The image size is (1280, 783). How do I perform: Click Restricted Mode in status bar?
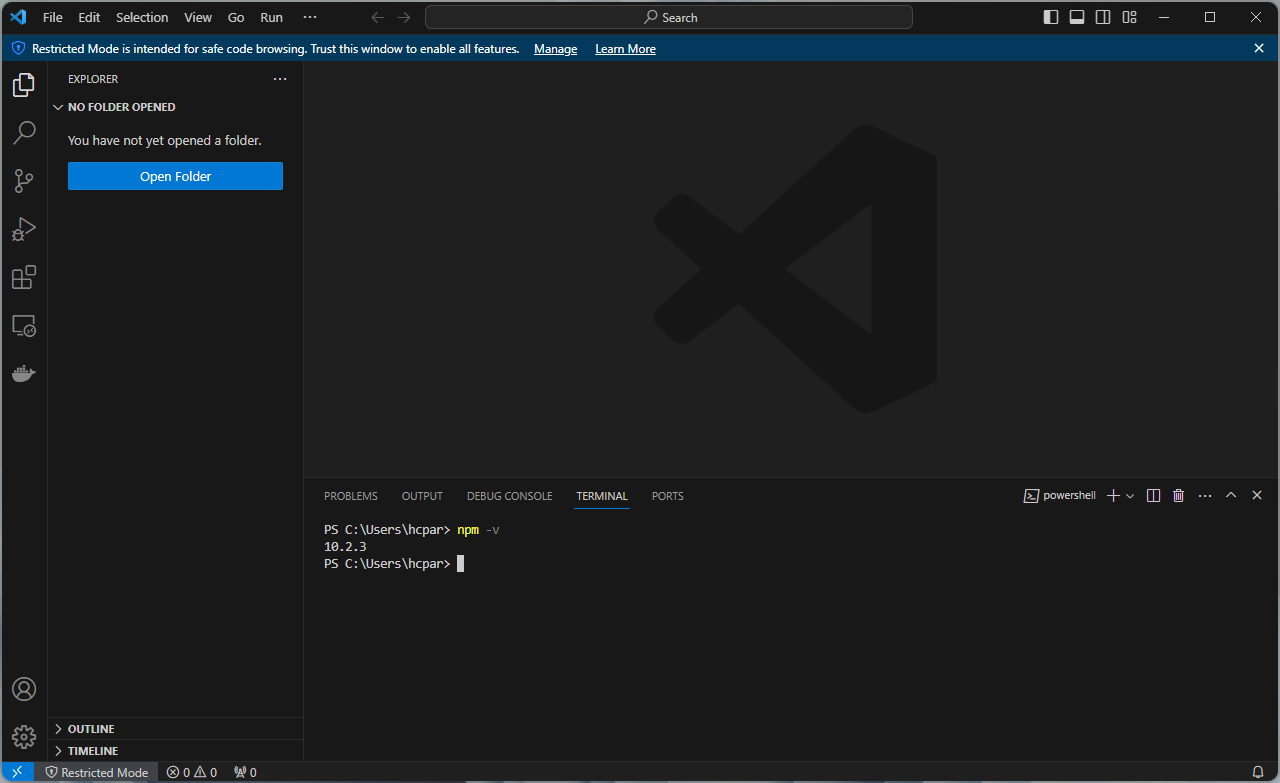(96, 772)
